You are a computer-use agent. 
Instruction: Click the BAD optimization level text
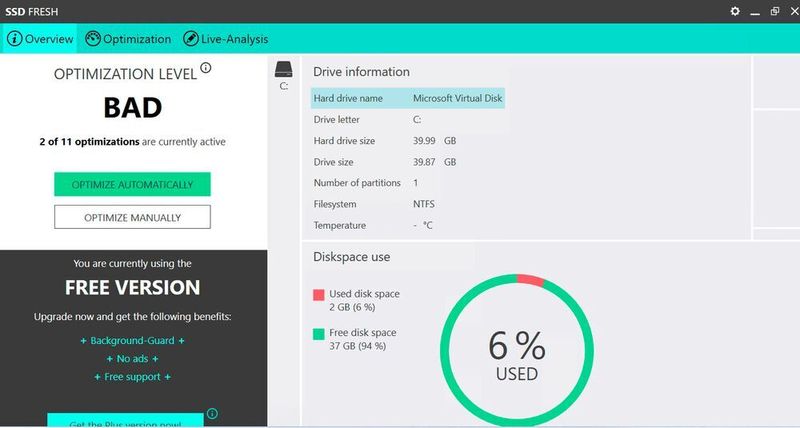pos(133,108)
